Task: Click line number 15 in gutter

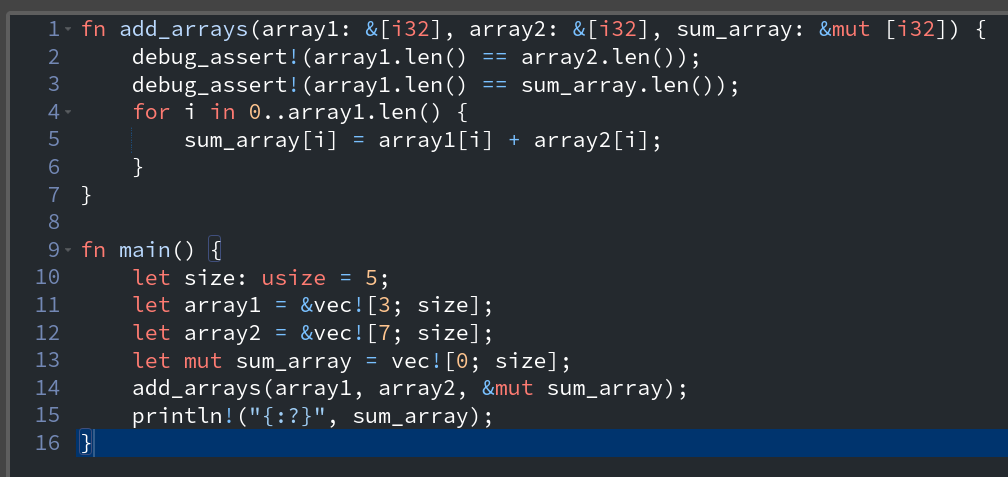Action: pos(47,416)
